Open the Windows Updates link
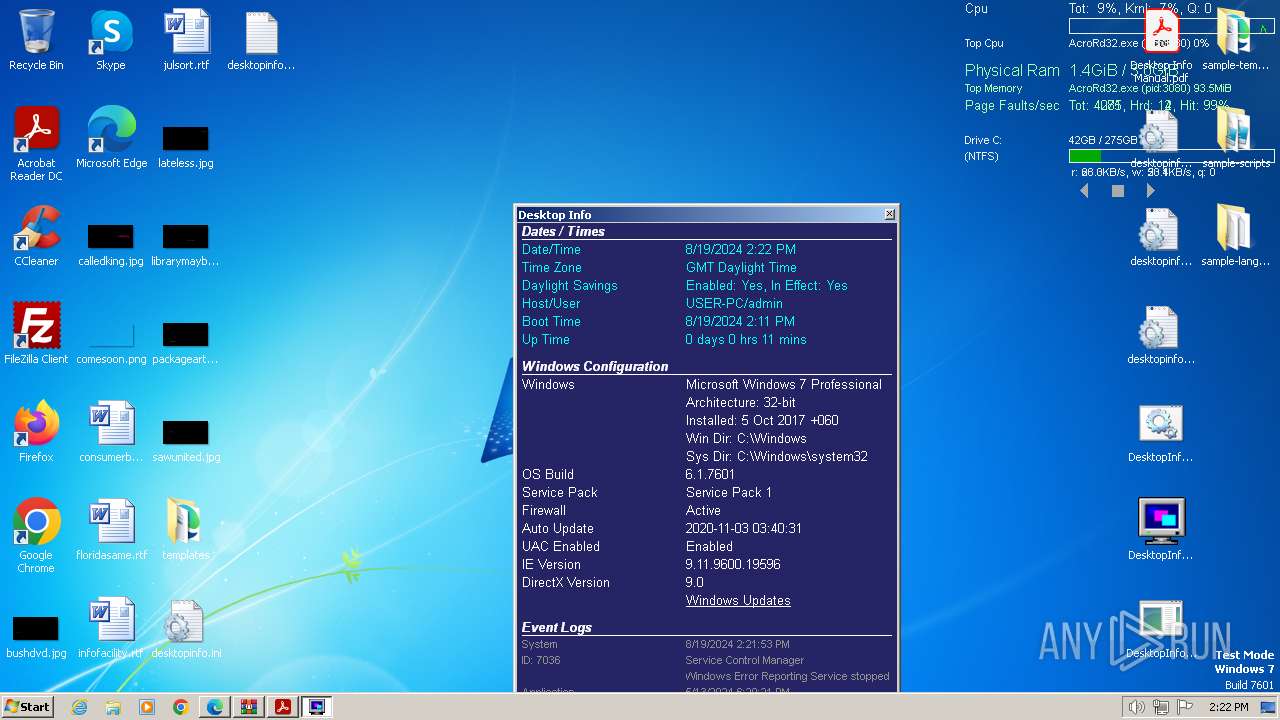This screenshot has width=1280, height=720. (x=738, y=600)
